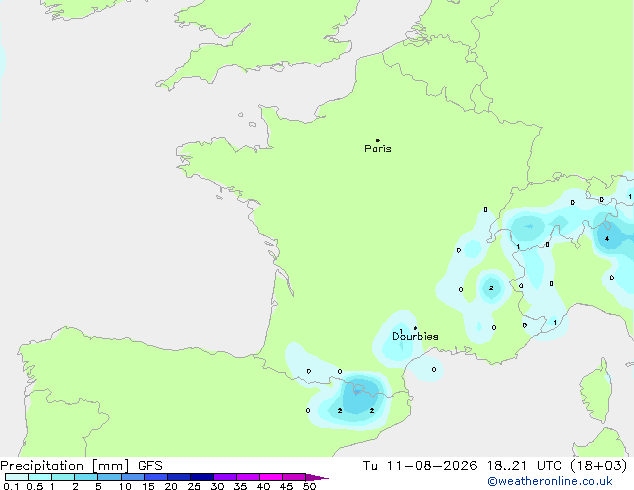Click the date 'Tu 11-08-2026'

[420, 466]
